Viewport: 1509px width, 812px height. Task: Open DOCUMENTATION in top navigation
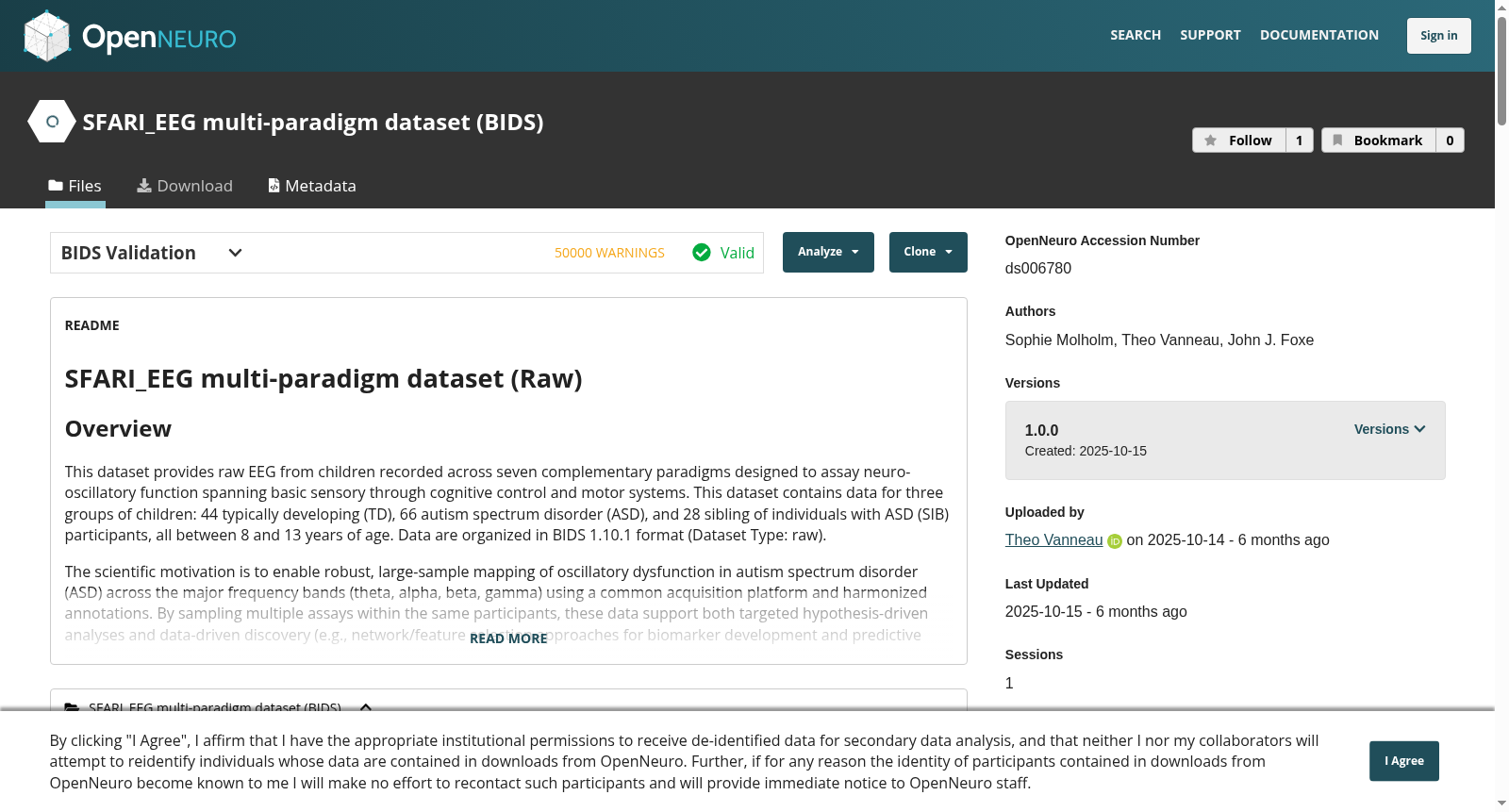1319,35
